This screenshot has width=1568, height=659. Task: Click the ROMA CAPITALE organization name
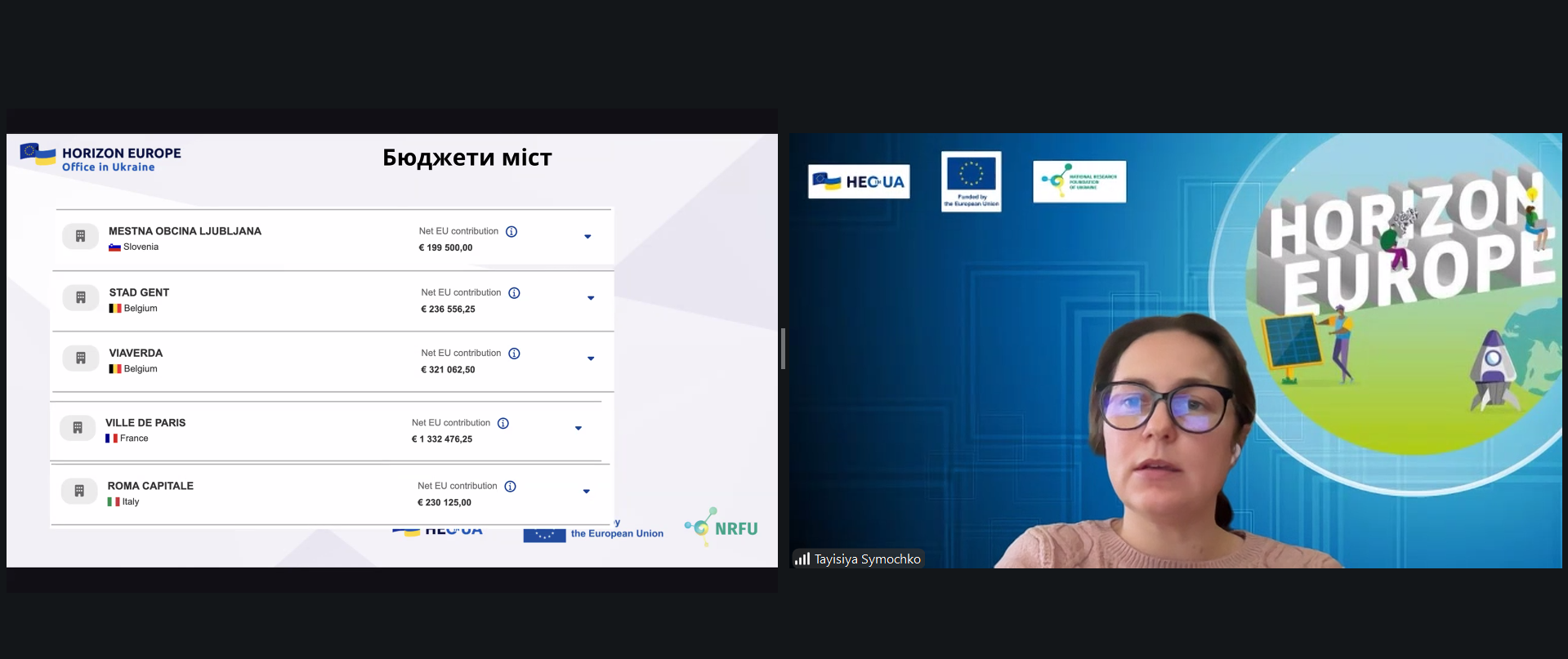pyautogui.click(x=150, y=486)
